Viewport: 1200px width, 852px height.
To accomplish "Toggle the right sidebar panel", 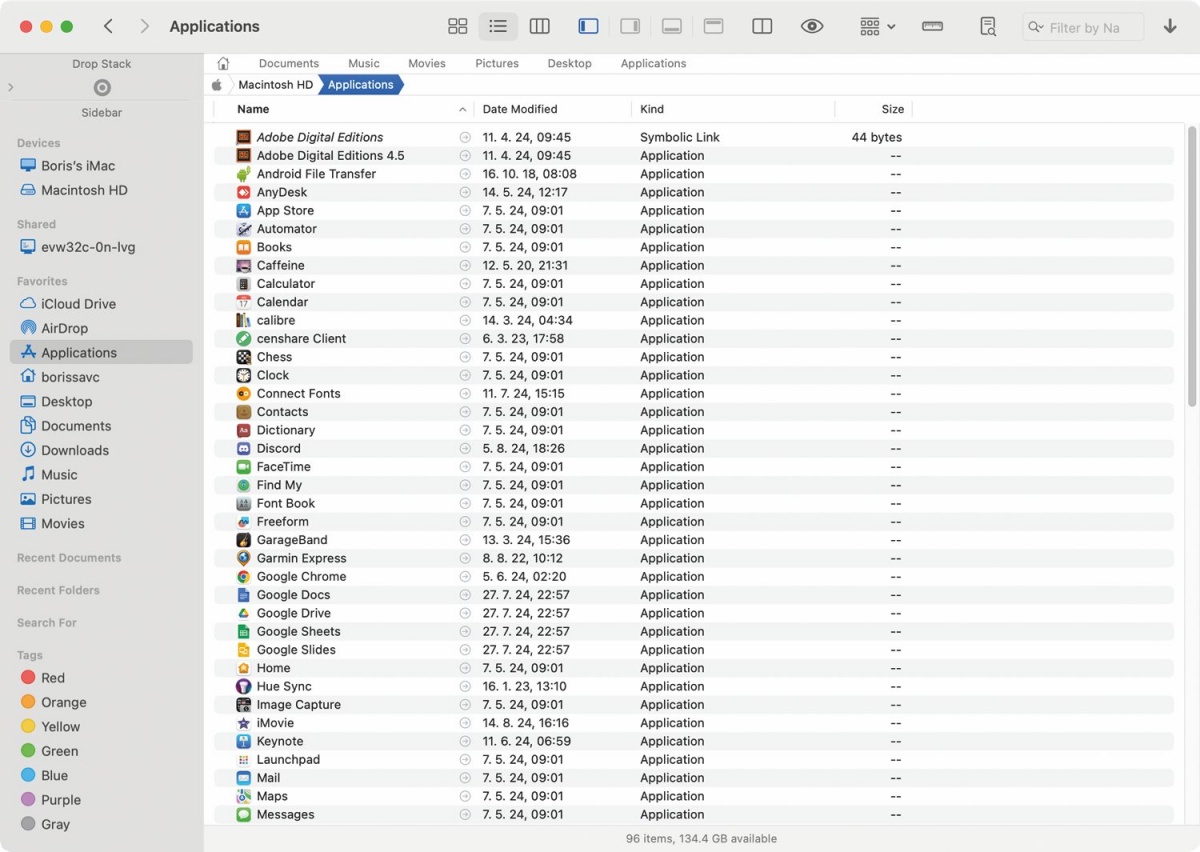I will (630, 27).
